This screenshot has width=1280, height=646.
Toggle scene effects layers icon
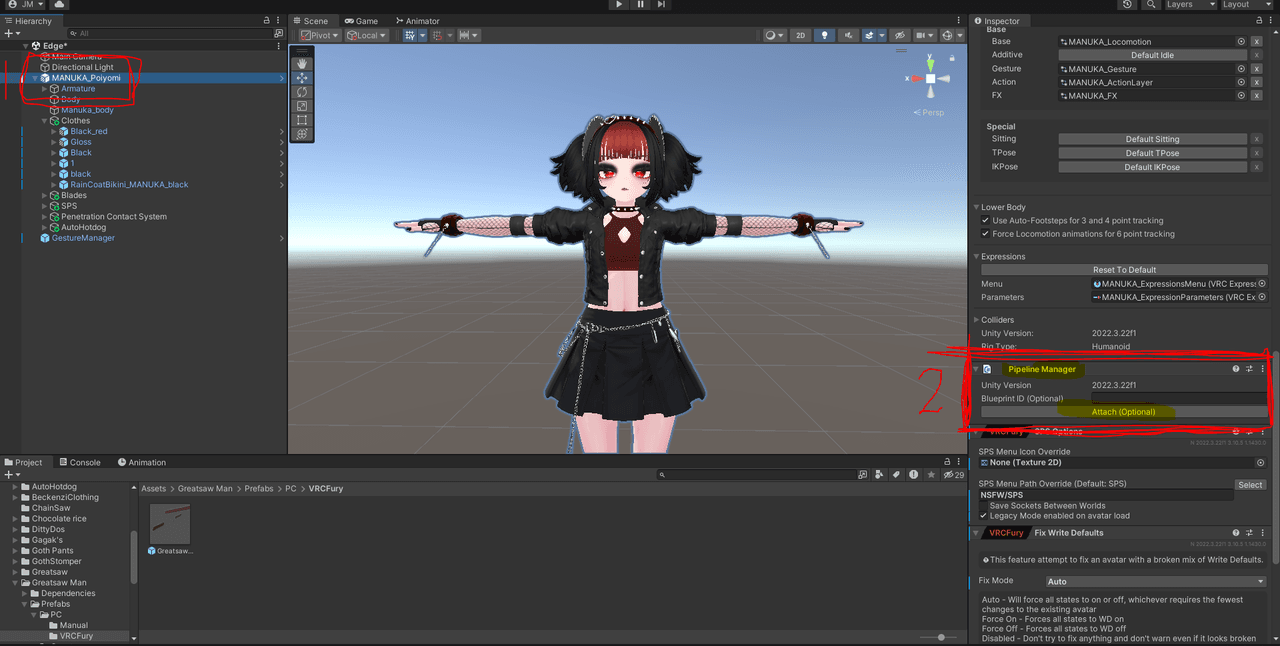(871, 35)
